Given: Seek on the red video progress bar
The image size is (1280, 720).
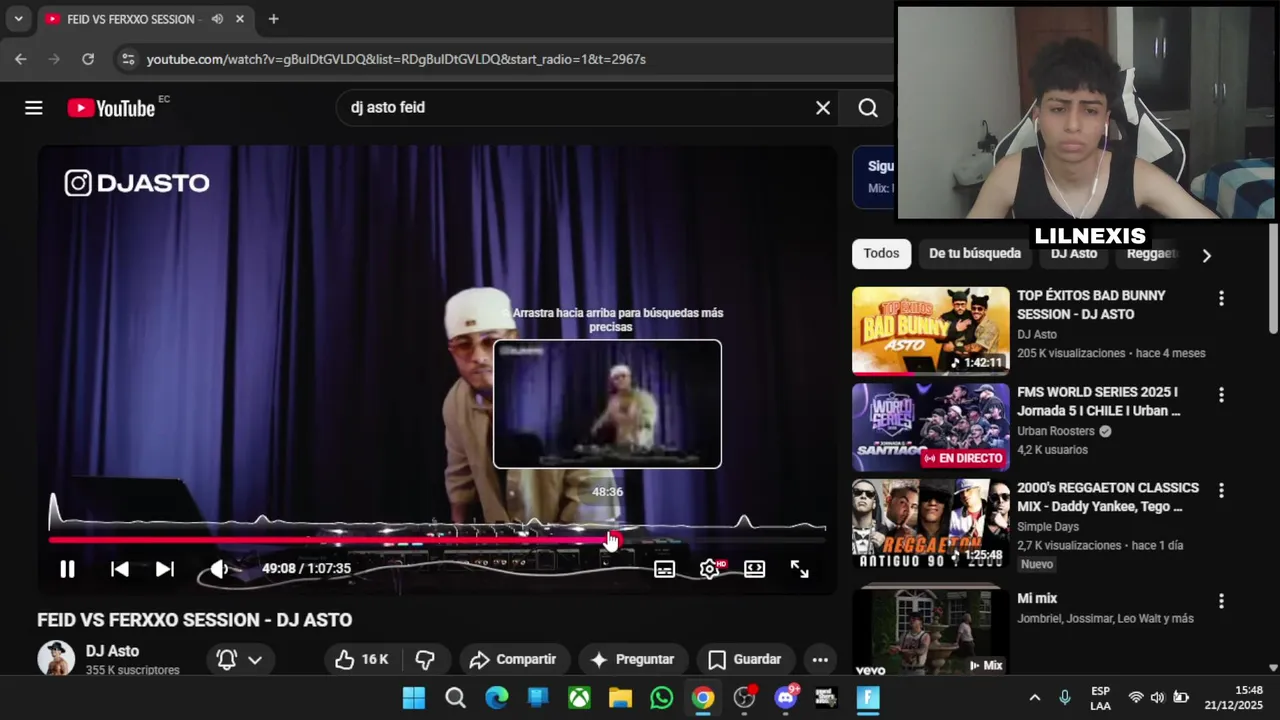Looking at the screenshot, I should coord(437,540).
